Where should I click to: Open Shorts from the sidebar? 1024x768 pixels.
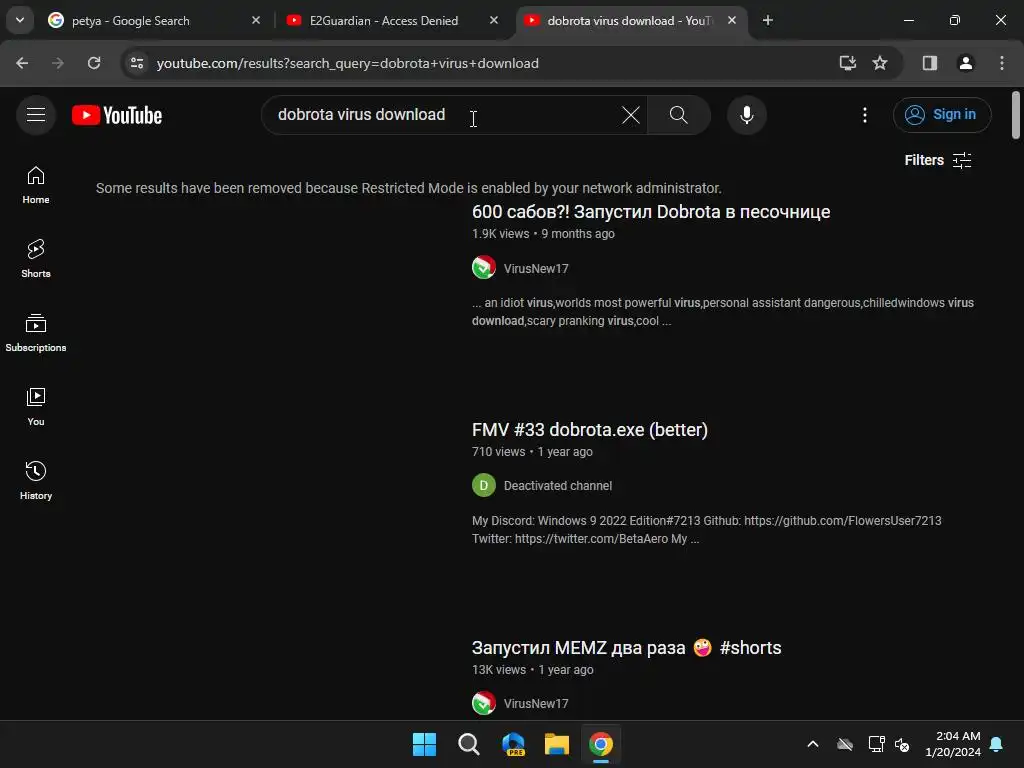(x=36, y=259)
